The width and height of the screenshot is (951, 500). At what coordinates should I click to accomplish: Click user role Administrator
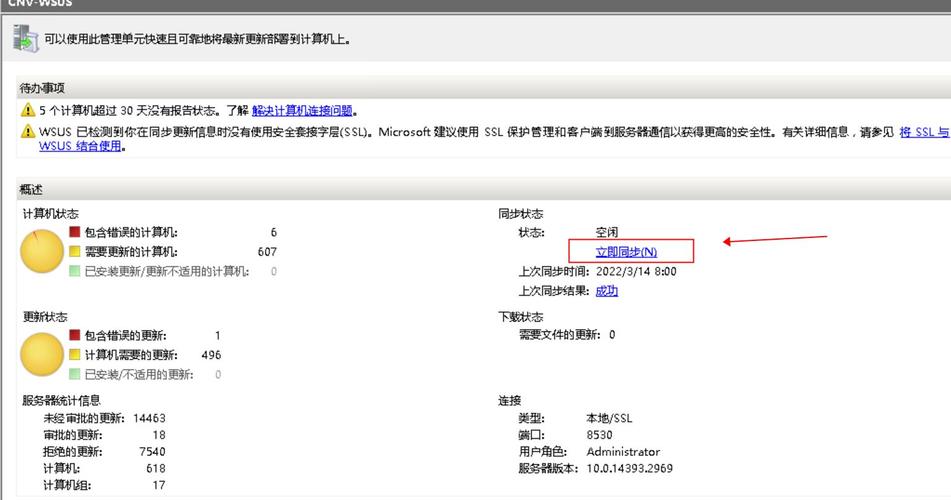(x=623, y=451)
